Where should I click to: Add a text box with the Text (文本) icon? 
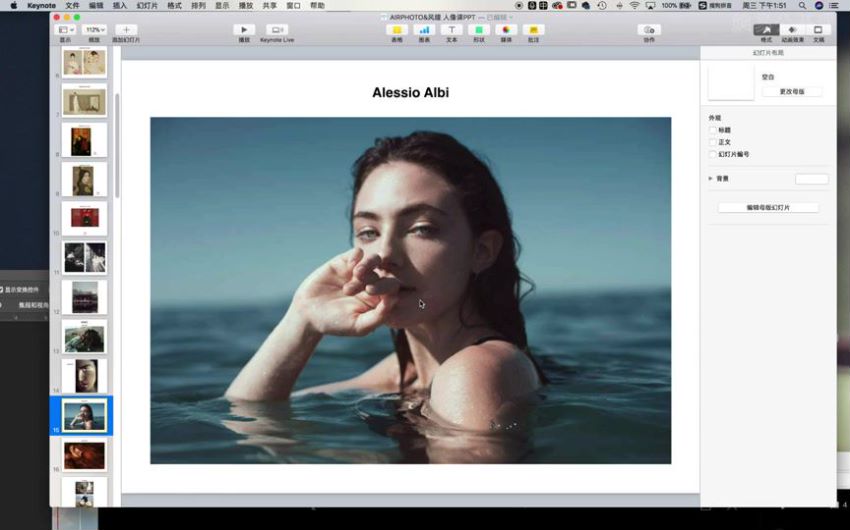click(452, 30)
